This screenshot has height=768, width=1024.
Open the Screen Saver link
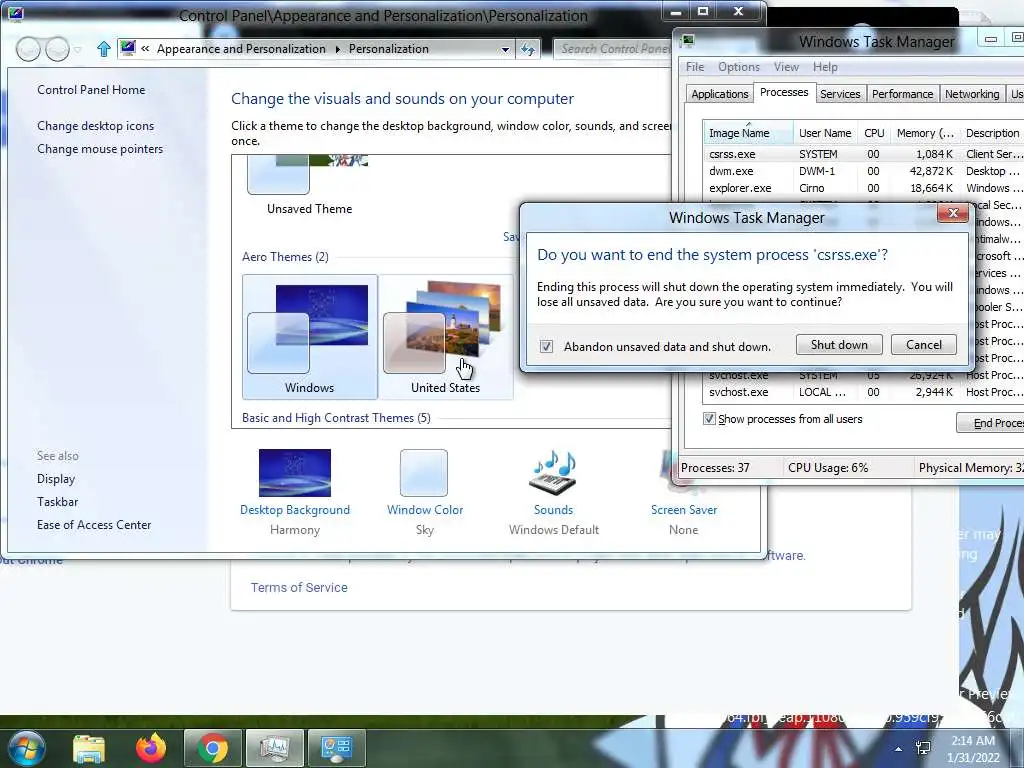click(684, 510)
